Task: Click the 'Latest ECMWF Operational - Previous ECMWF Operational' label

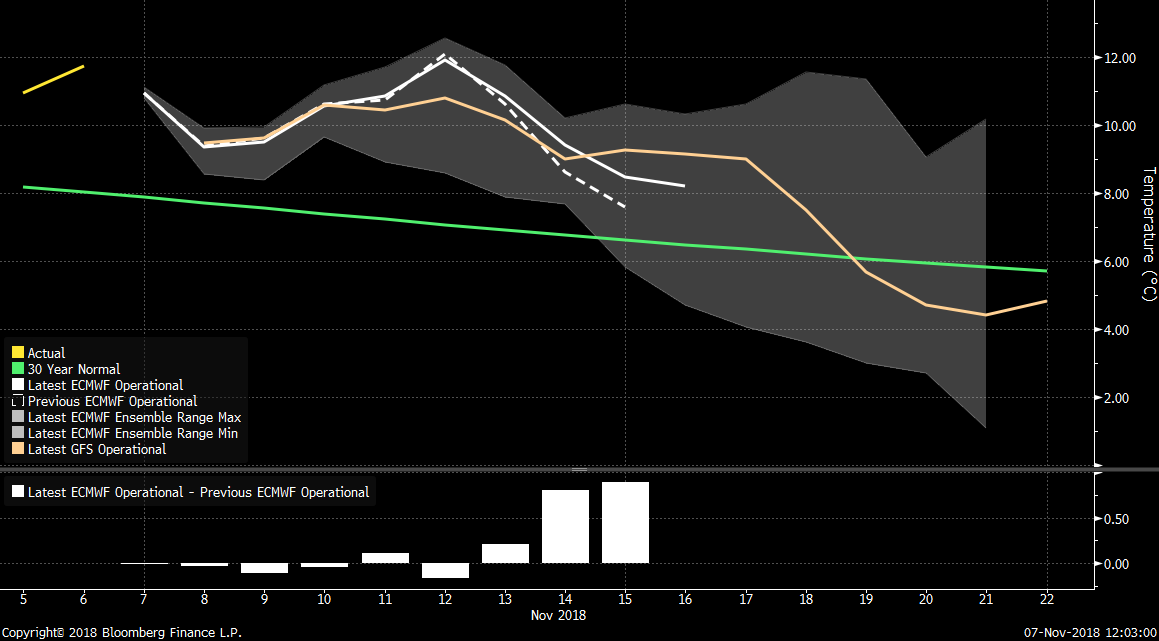Action: click(198, 492)
